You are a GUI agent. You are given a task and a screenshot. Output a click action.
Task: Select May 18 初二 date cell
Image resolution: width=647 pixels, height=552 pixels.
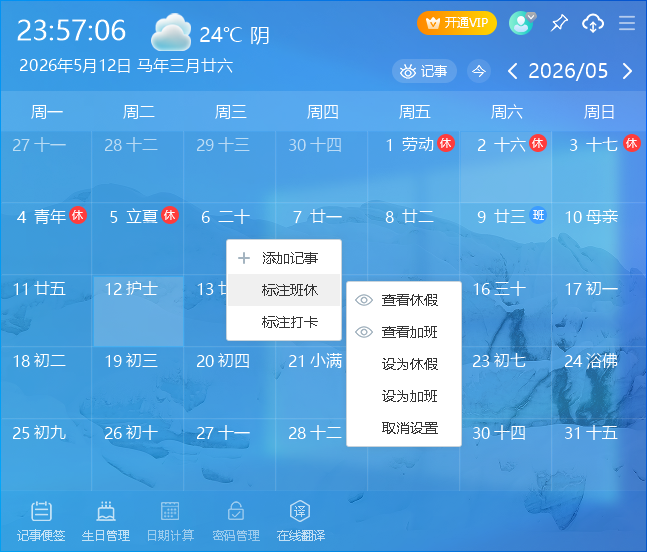[x=46, y=383]
